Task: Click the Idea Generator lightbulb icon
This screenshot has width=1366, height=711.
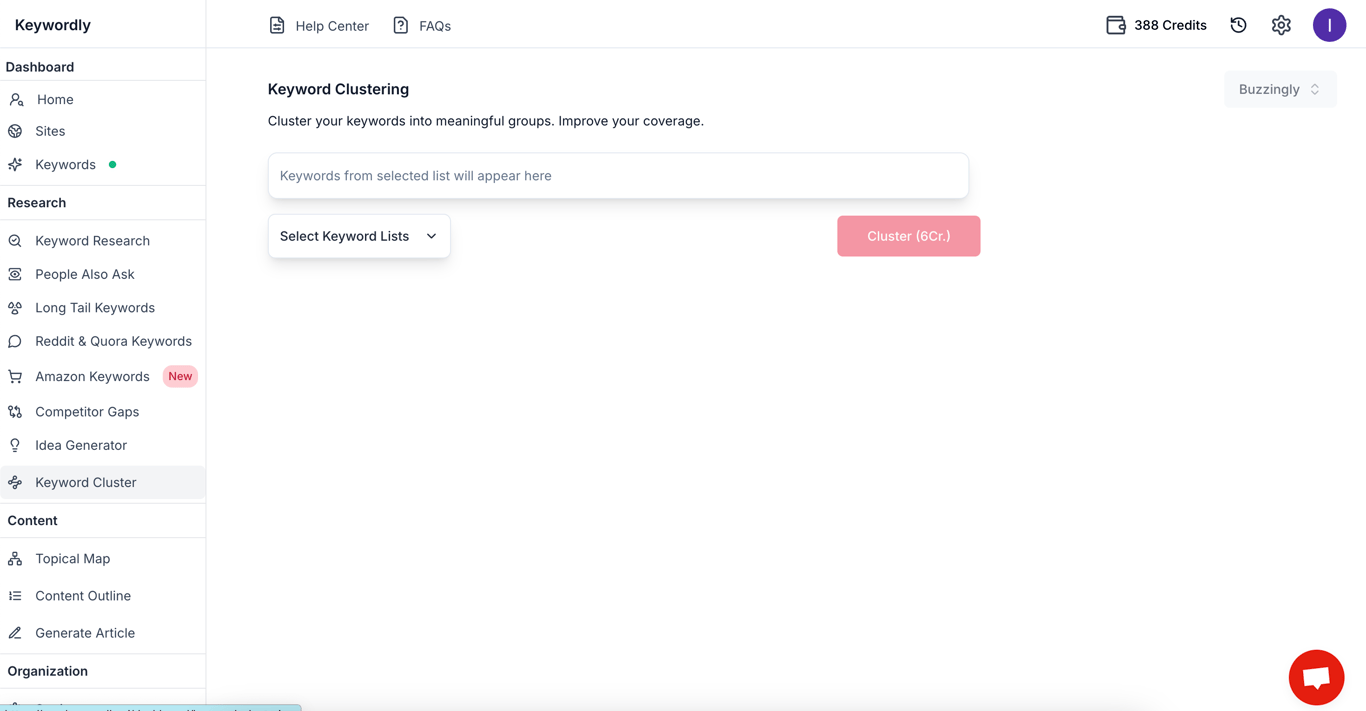Action: [15, 445]
